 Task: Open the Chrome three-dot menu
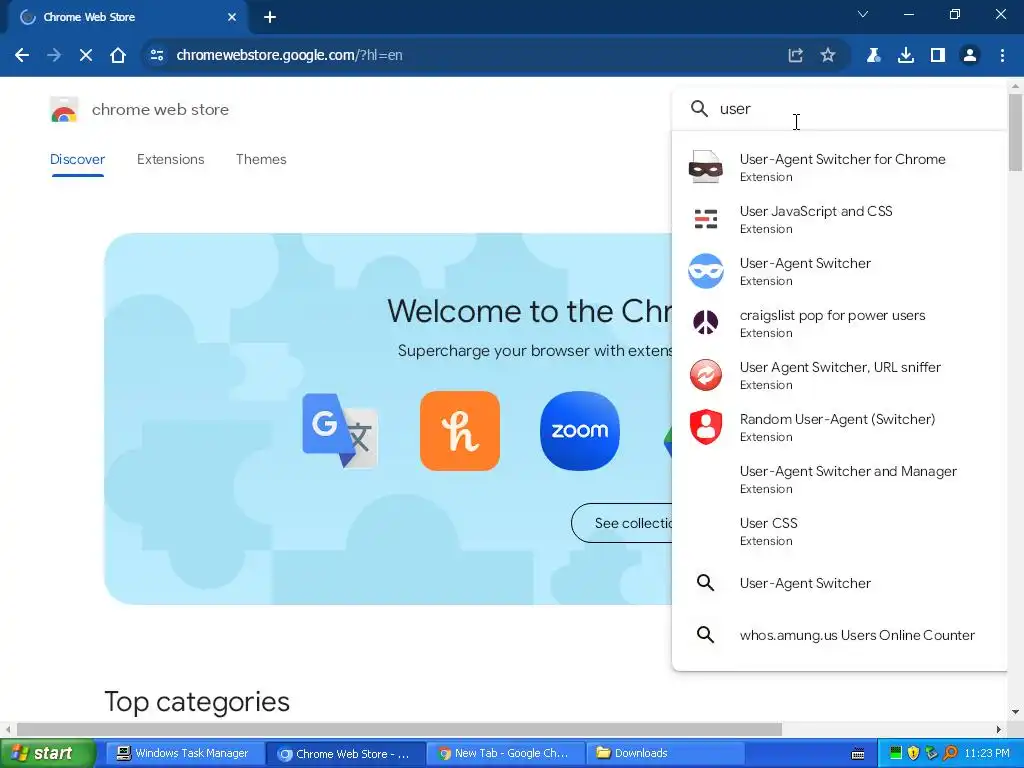[x=1002, y=56]
